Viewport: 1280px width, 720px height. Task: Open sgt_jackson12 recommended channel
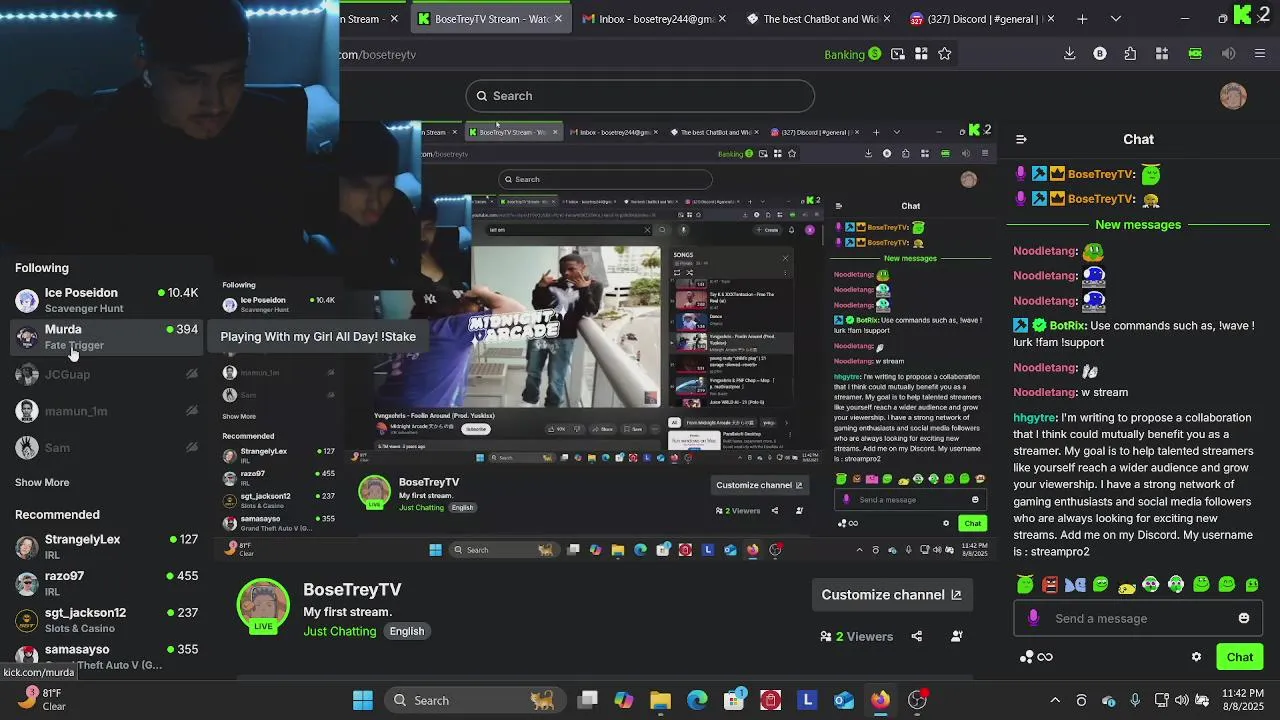pyautogui.click(x=106, y=620)
